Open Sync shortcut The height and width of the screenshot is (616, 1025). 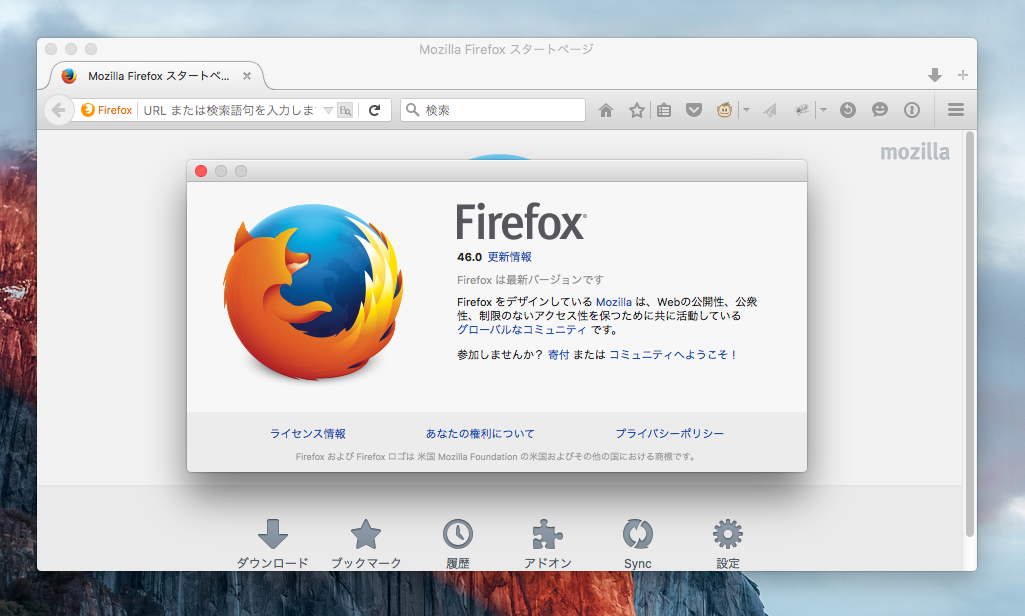[x=637, y=544]
